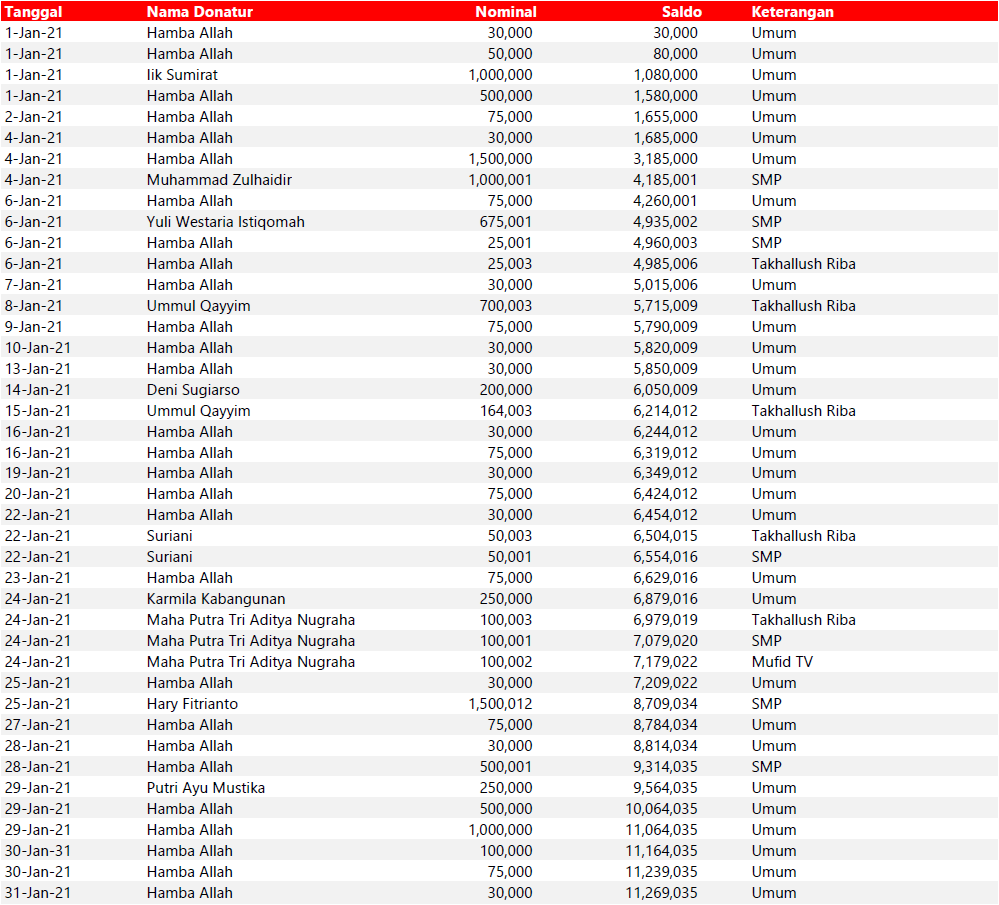
Task: Click the Tanggal column header
Action: 34,12
